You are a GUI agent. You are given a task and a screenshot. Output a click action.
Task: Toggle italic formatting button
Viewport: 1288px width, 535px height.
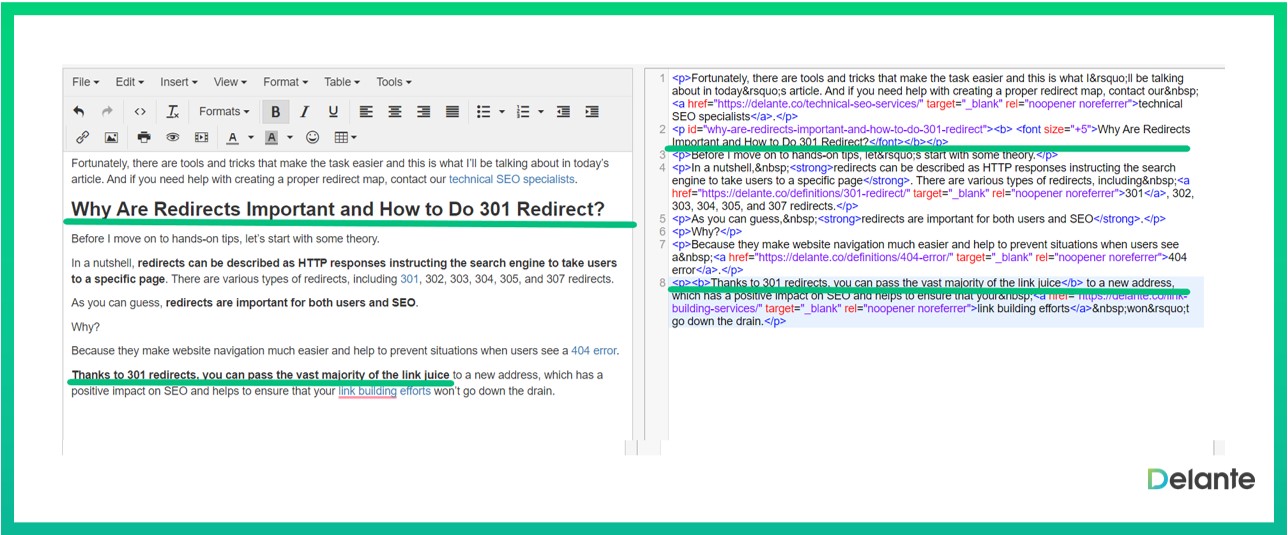pos(304,112)
